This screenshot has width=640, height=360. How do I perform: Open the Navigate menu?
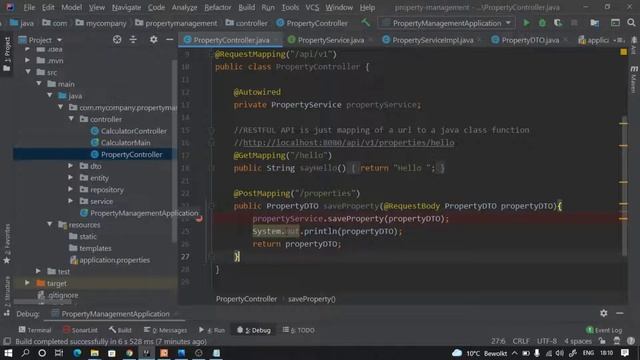126,7
